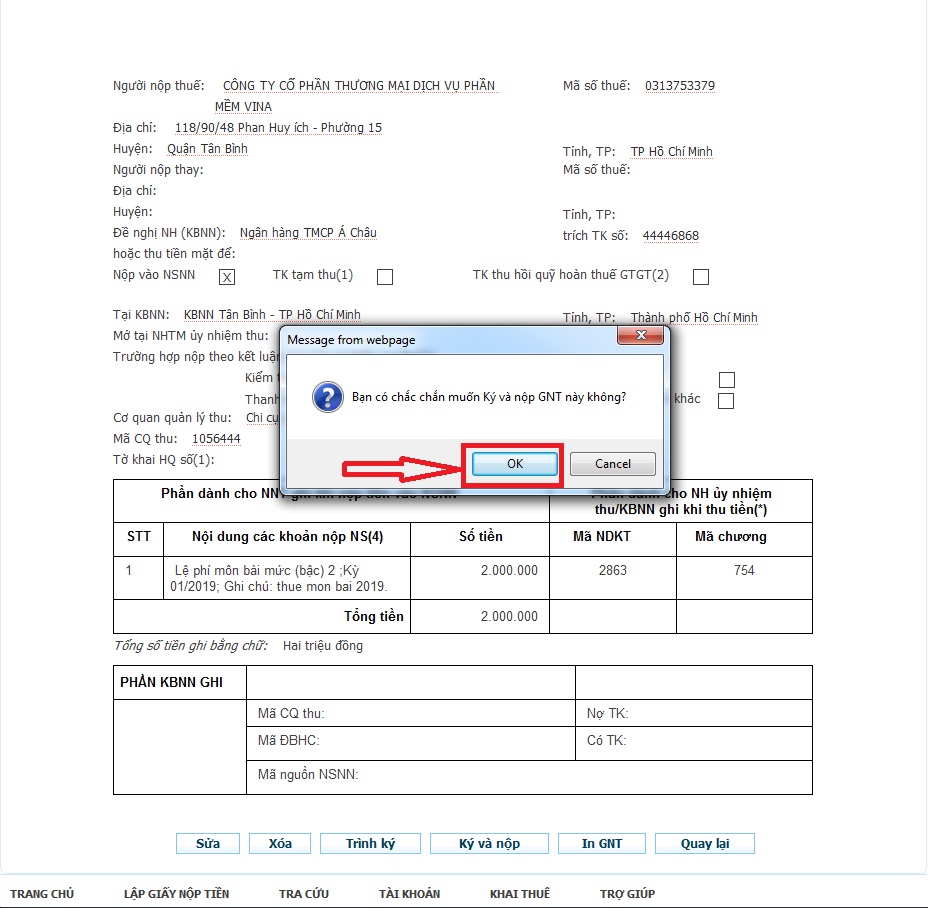The width and height of the screenshot is (928, 908).
Task: Click the In GNT button
Action: tap(601, 843)
